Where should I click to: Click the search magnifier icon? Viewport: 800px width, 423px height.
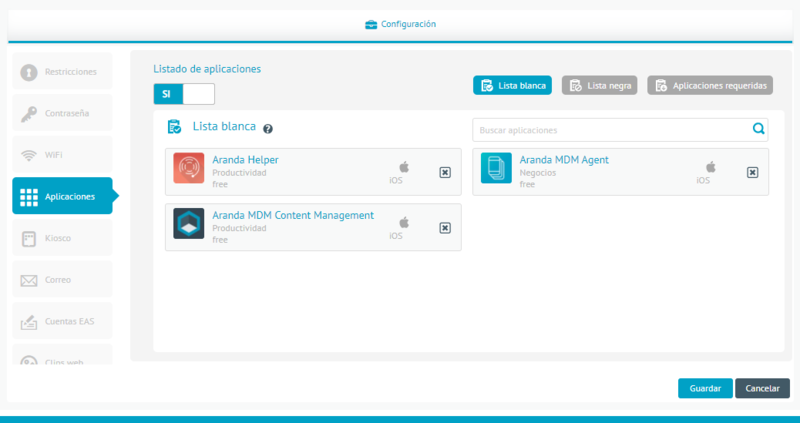click(x=758, y=129)
